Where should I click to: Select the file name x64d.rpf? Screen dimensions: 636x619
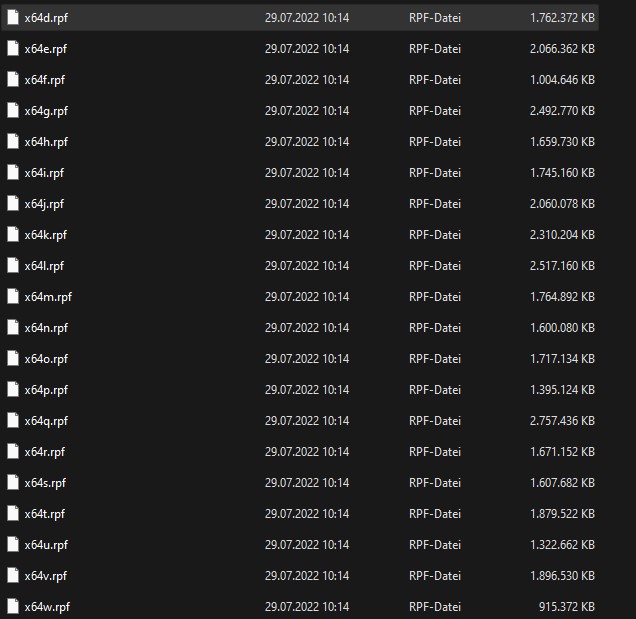tap(46, 18)
